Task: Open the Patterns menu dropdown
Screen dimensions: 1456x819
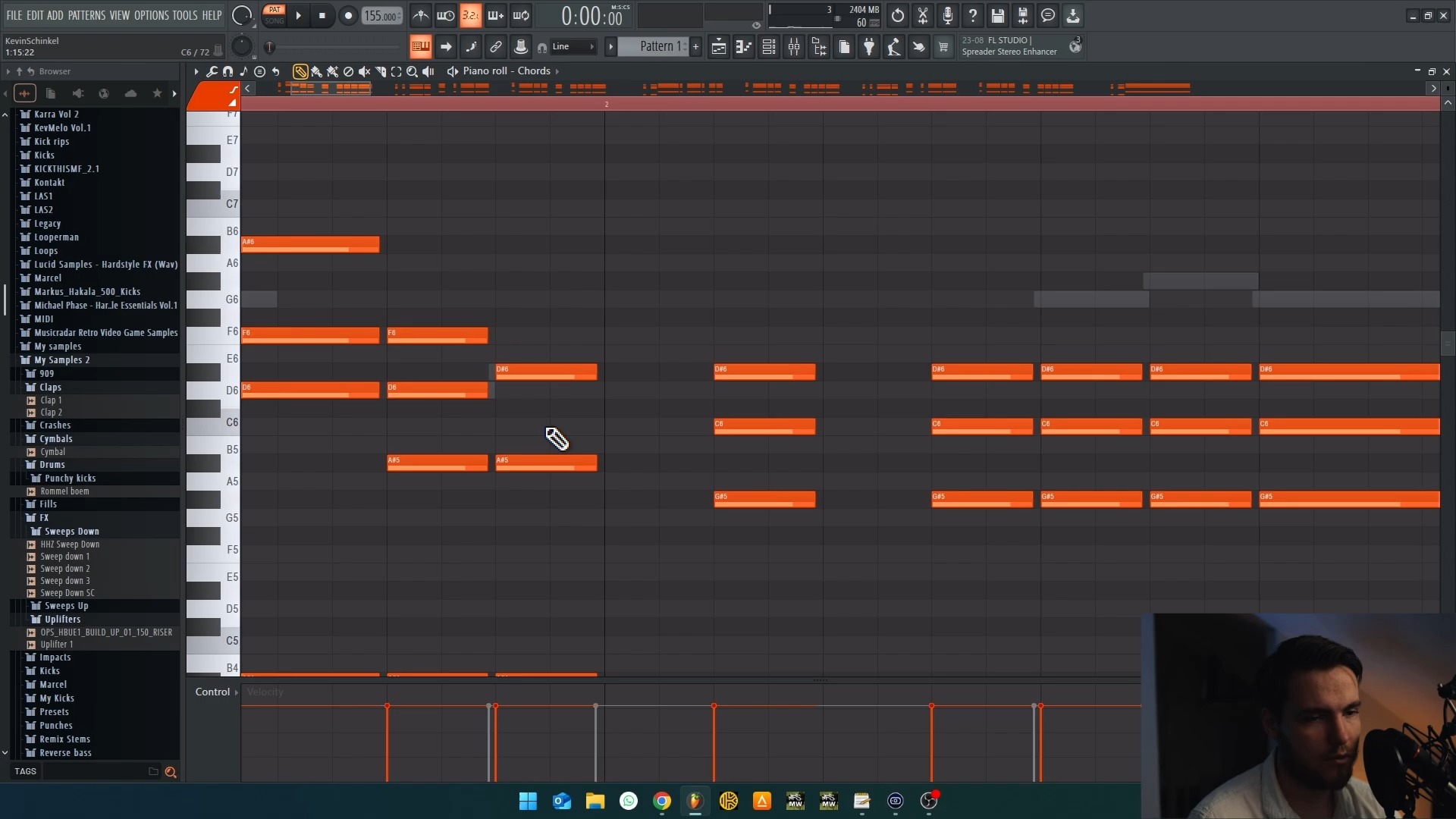Action: [87, 15]
